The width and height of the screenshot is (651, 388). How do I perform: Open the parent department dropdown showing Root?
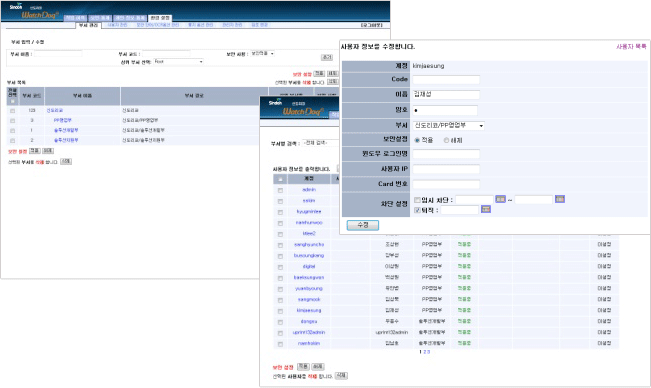(x=179, y=61)
